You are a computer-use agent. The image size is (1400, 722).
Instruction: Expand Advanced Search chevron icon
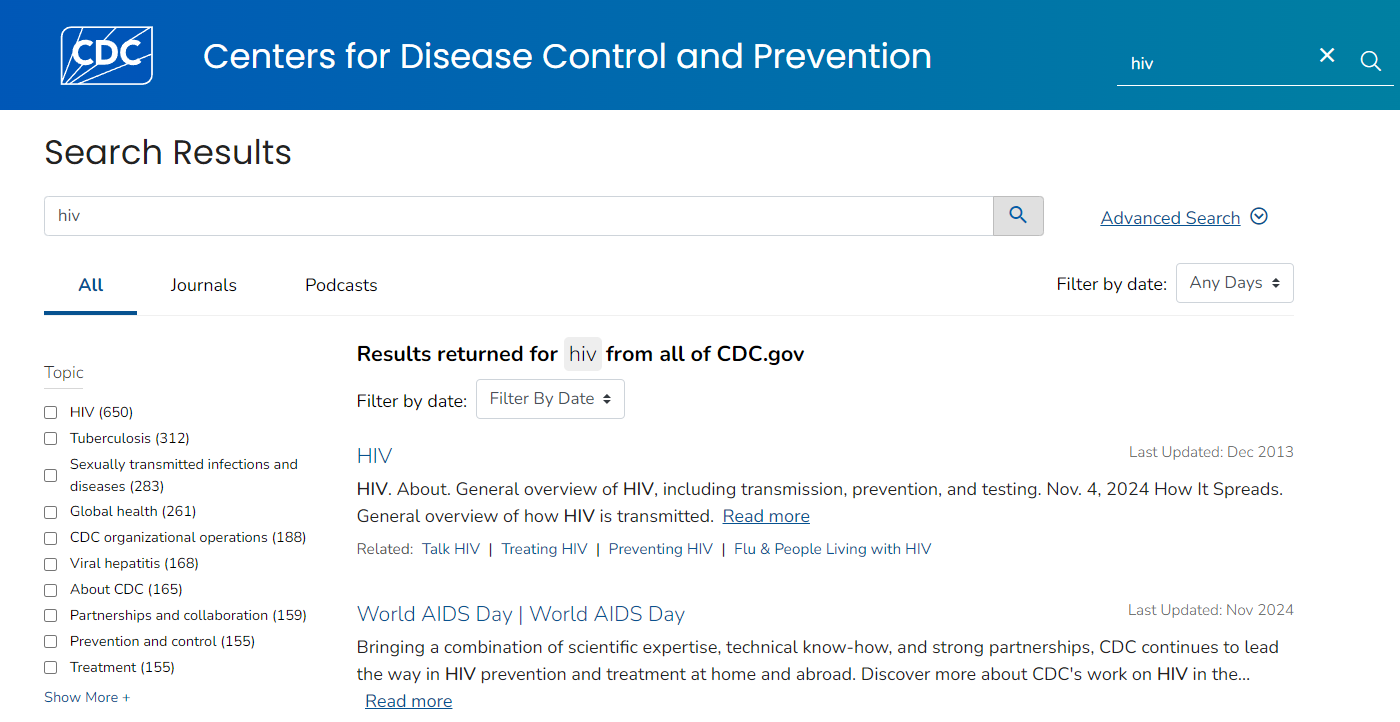click(1259, 216)
